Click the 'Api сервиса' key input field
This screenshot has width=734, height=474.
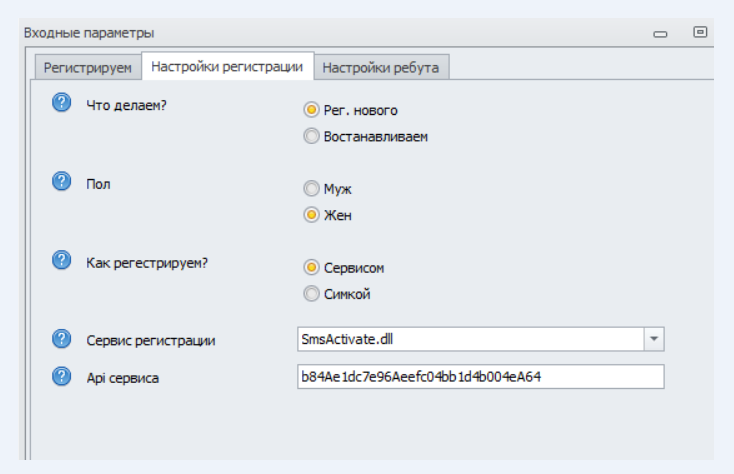480,377
